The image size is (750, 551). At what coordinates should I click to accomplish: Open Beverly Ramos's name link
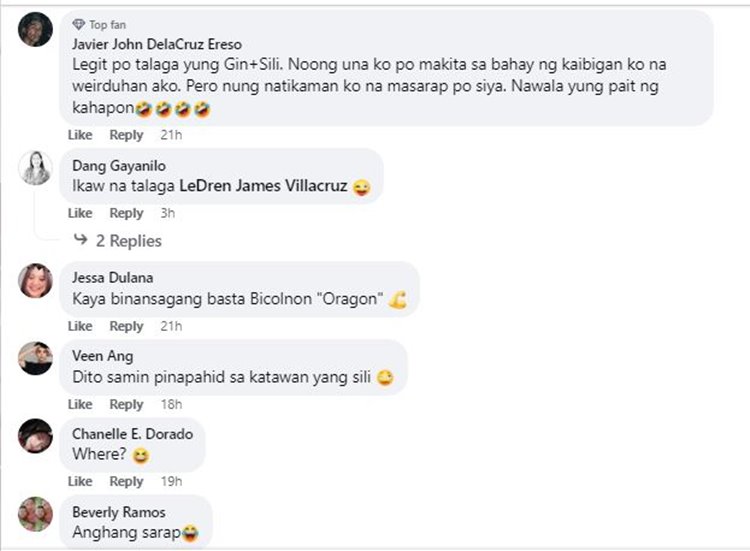(x=119, y=512)
